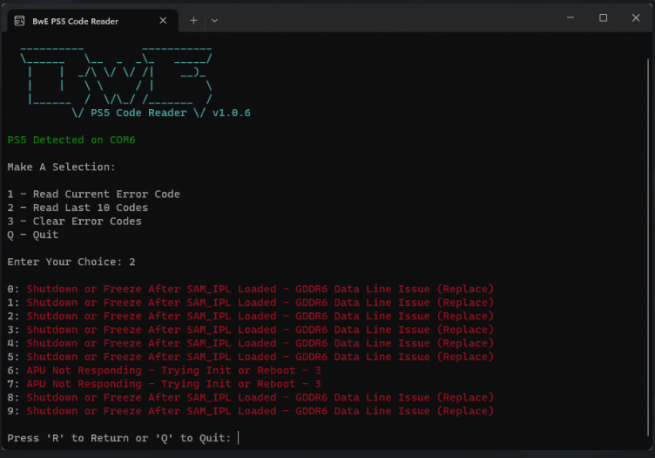Click the 'PS5 Detected on COM6' status line

coord(71,140)
